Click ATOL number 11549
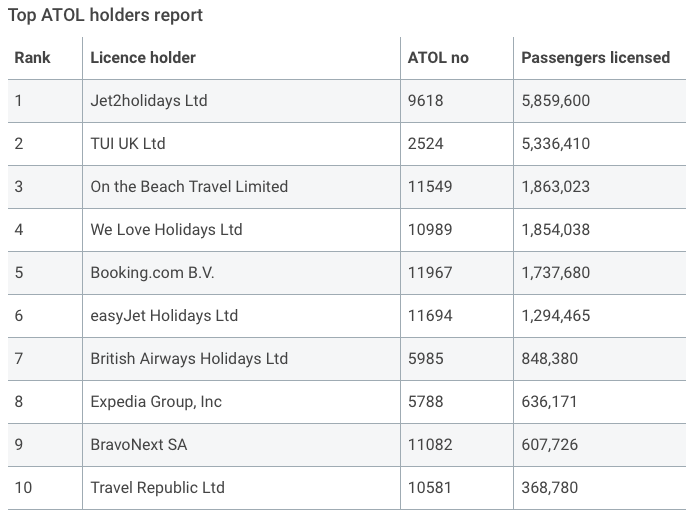The image size is (686, 519). (x=430, y=187)
